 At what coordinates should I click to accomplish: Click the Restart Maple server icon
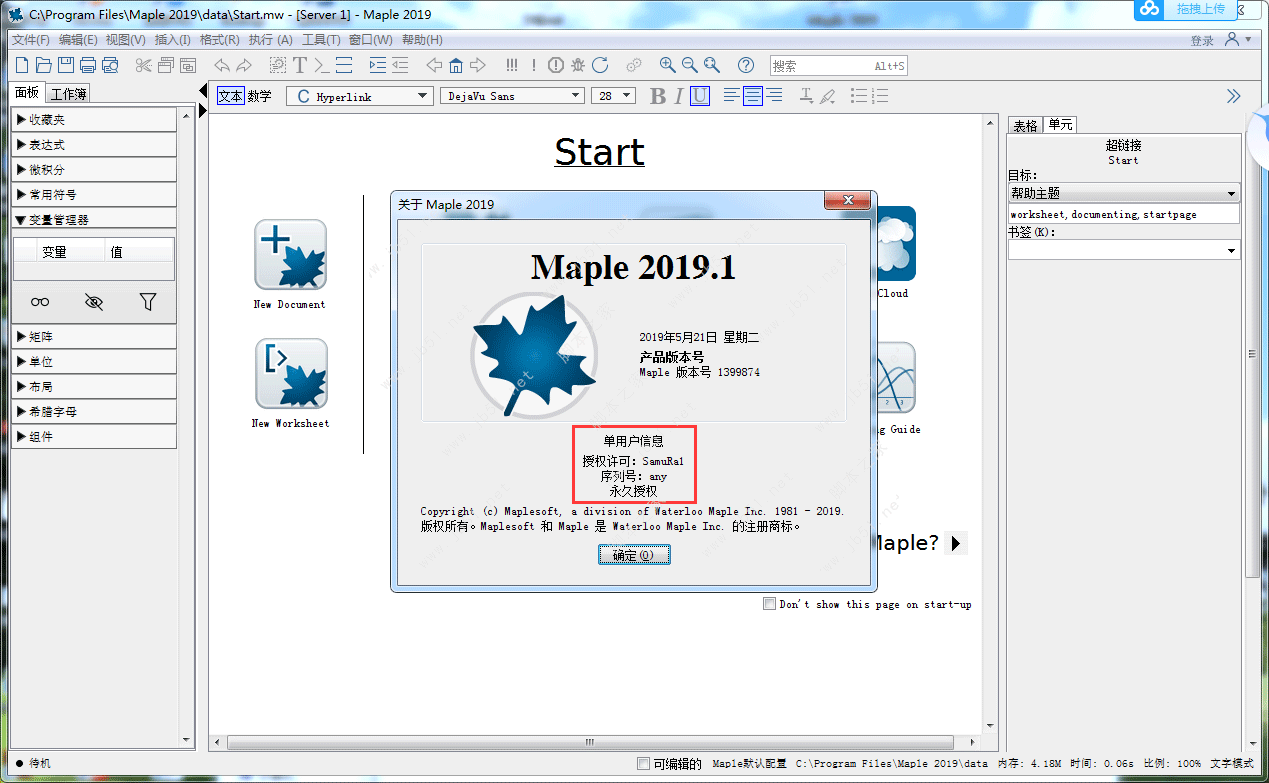point(600,65)
